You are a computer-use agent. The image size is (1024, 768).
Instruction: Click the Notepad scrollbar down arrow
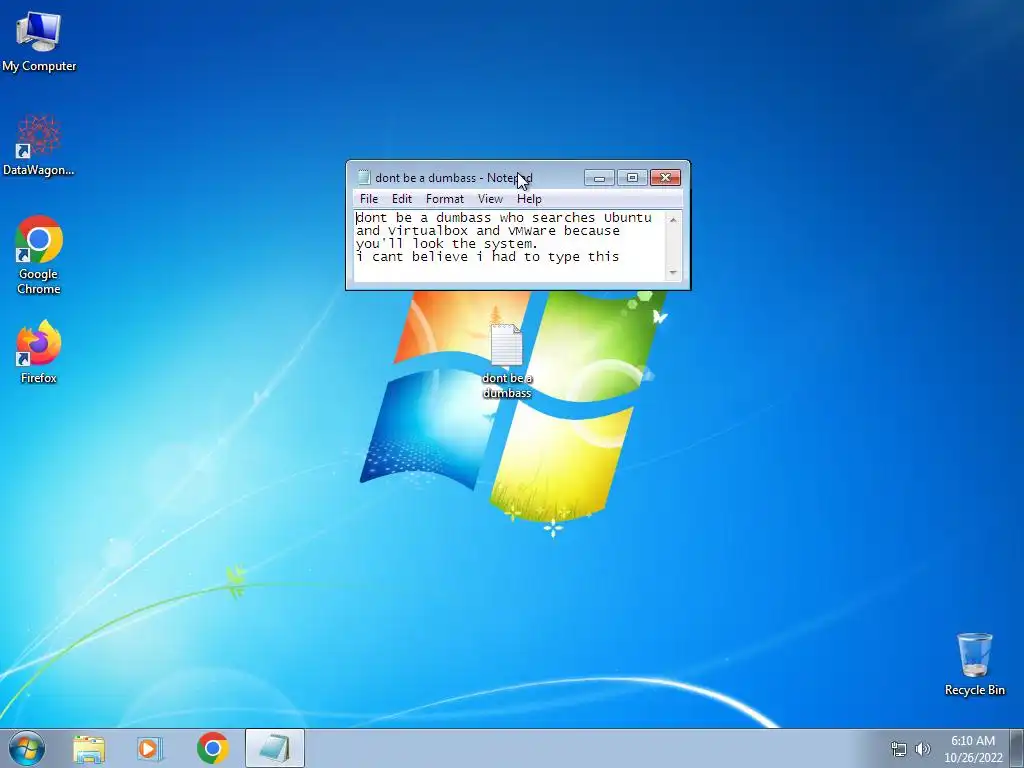pyautogui.click(x=673, y=272)
